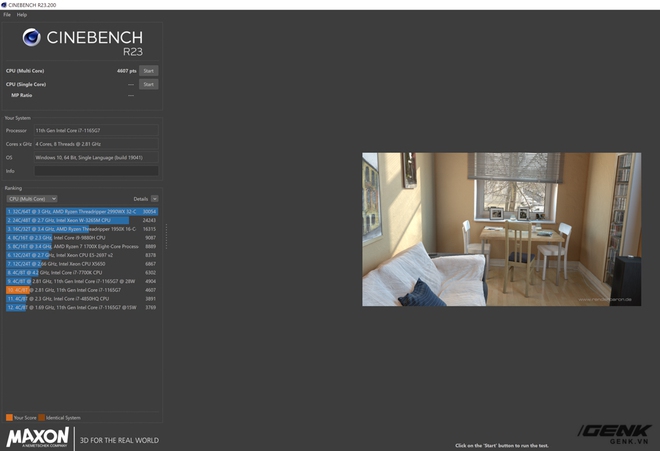Open the CPU (Multi Core) ranking dropdown

tap(32, 199)
